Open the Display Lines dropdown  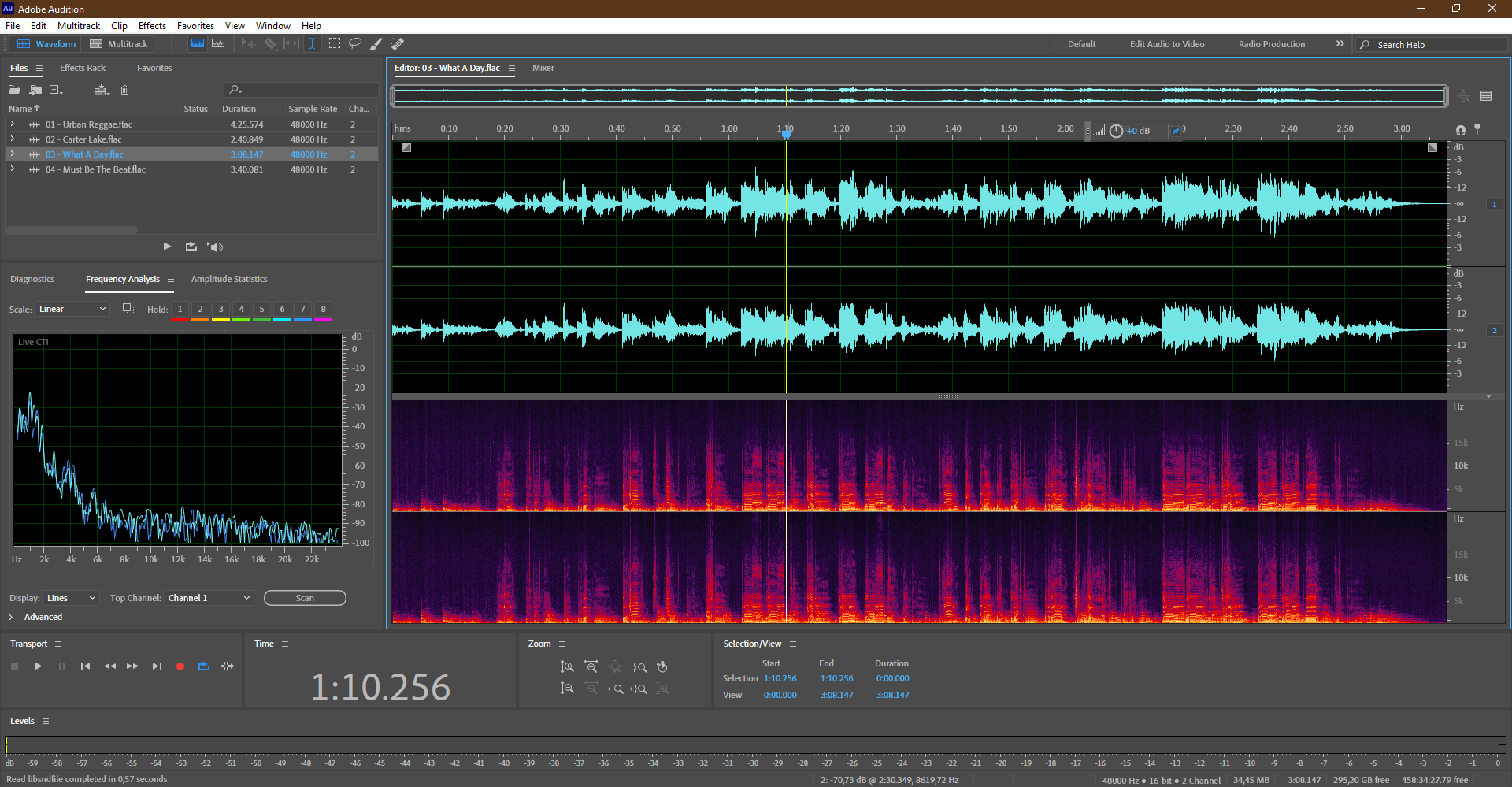(71, 598)
